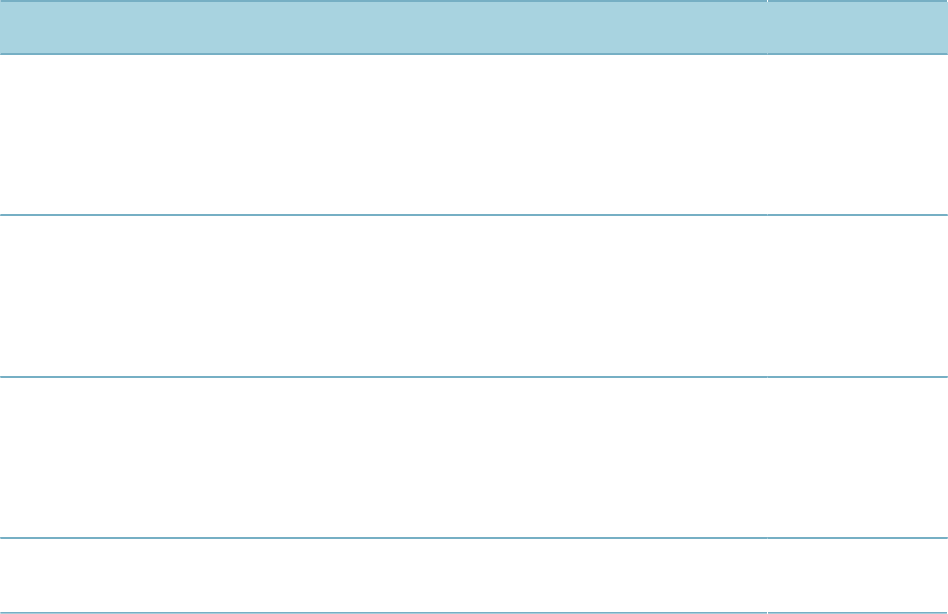The width and height of the screenshot is (948, 614).
Task: Click the table's bottom border line
Action: (474, 613)
